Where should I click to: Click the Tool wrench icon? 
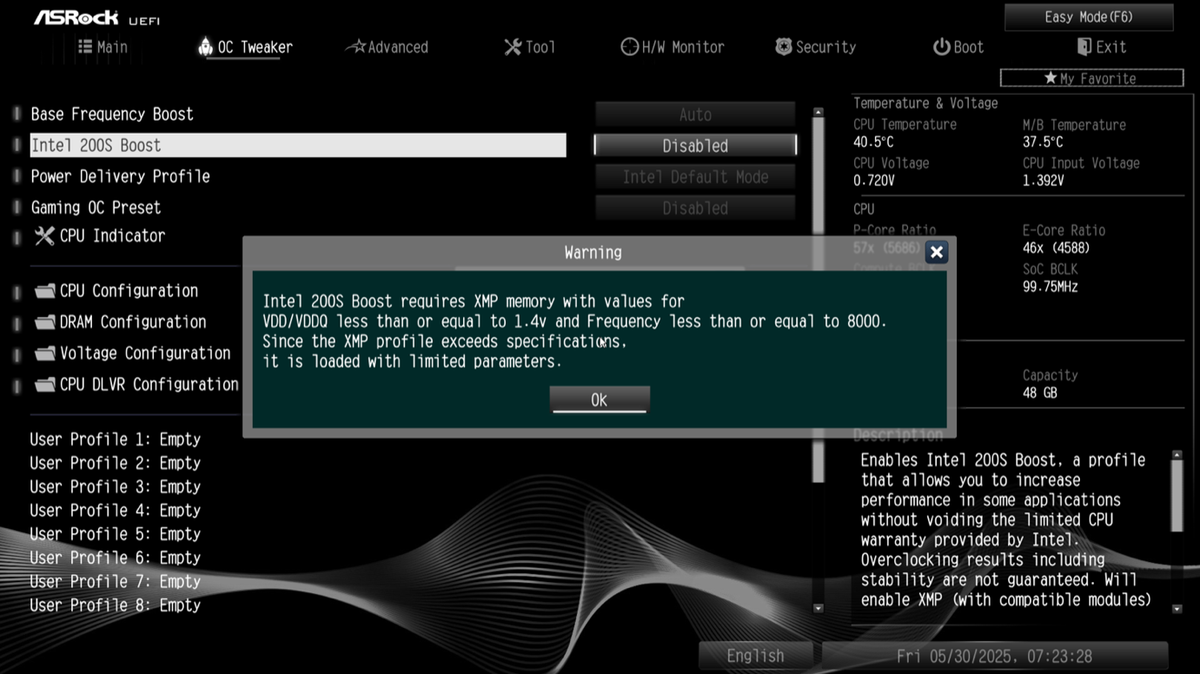point(512,46)
